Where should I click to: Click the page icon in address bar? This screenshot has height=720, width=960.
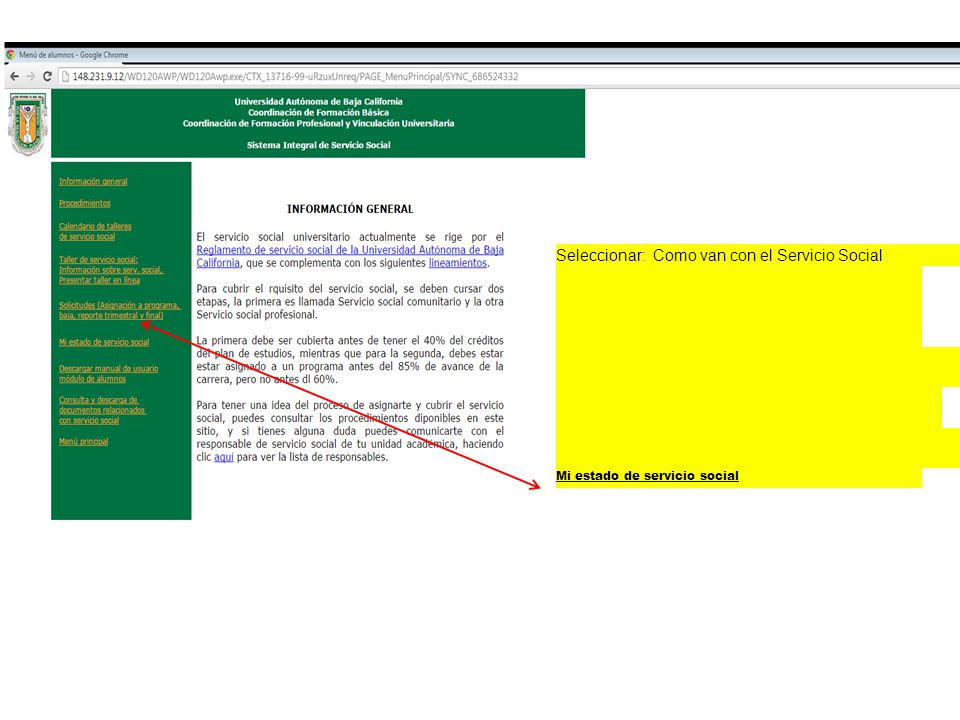65,77
